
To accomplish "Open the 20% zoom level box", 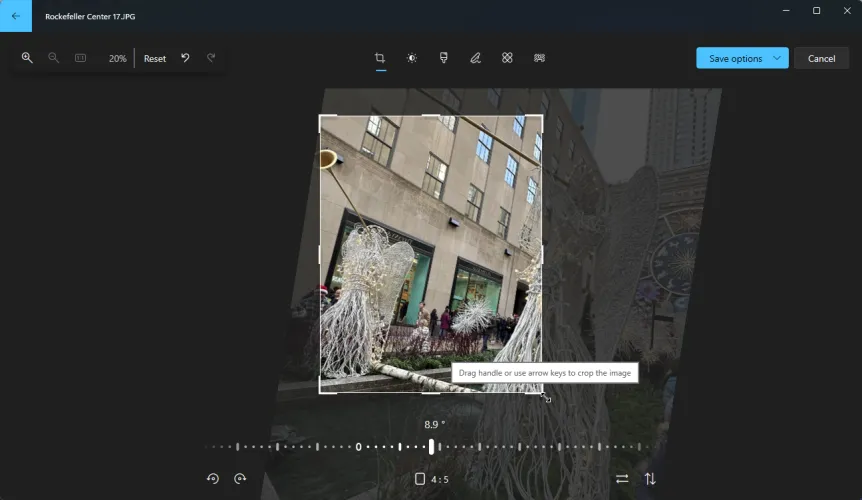I will pyautogui.click(x=117, y=58).
